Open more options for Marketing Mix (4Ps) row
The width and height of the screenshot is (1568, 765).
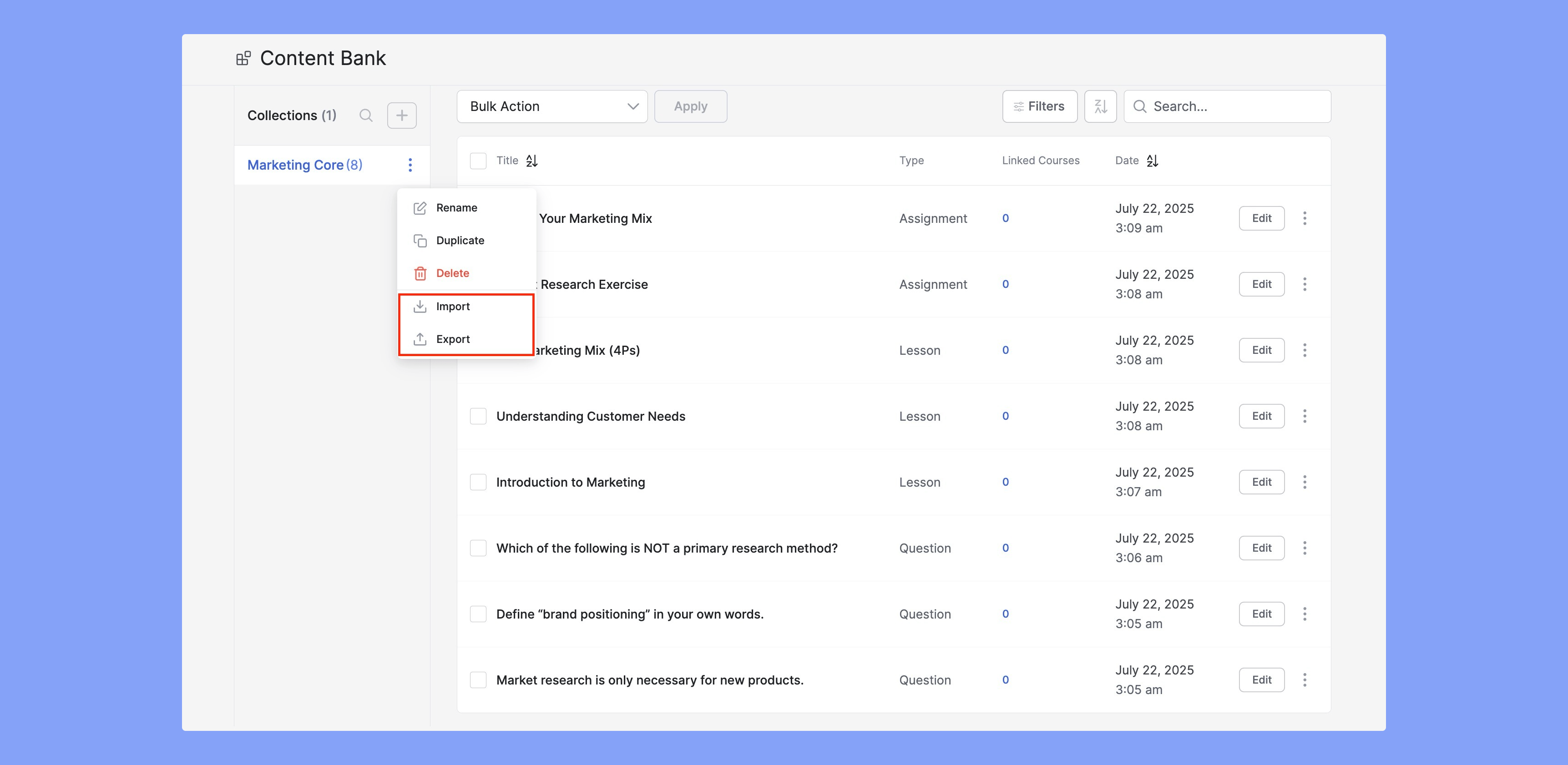point(1305,351)
